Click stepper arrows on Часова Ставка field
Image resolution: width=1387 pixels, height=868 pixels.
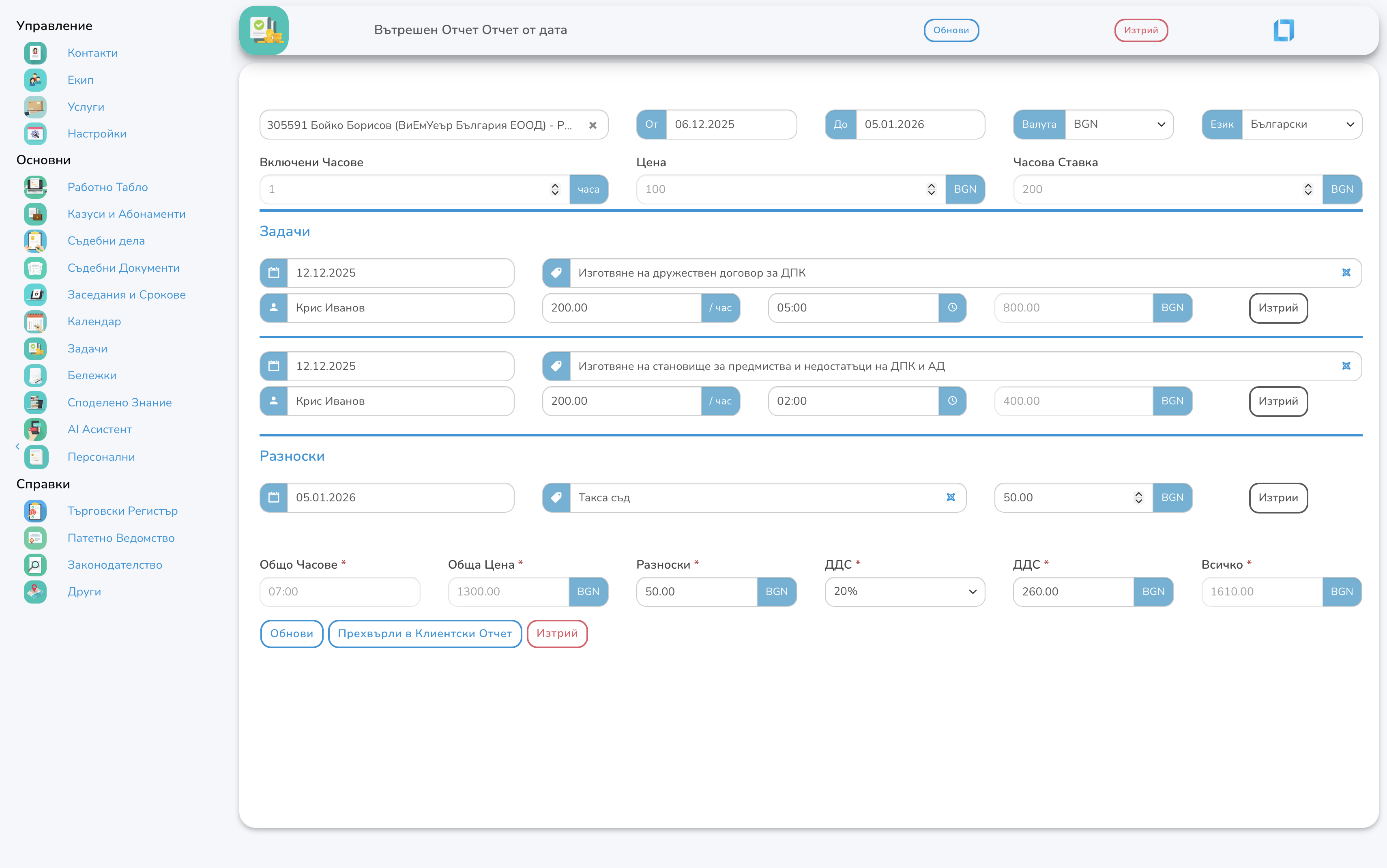1308,189
